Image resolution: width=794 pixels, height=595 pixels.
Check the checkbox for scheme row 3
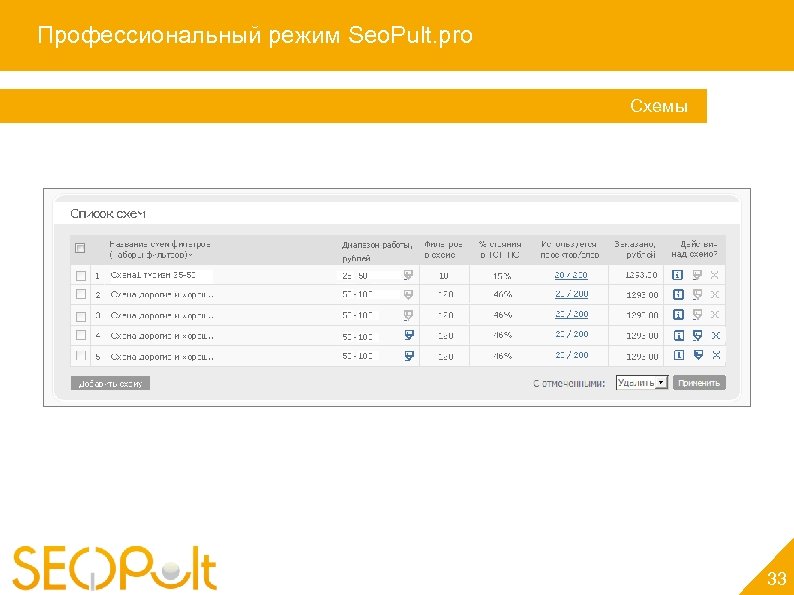[x=81, y=316]
